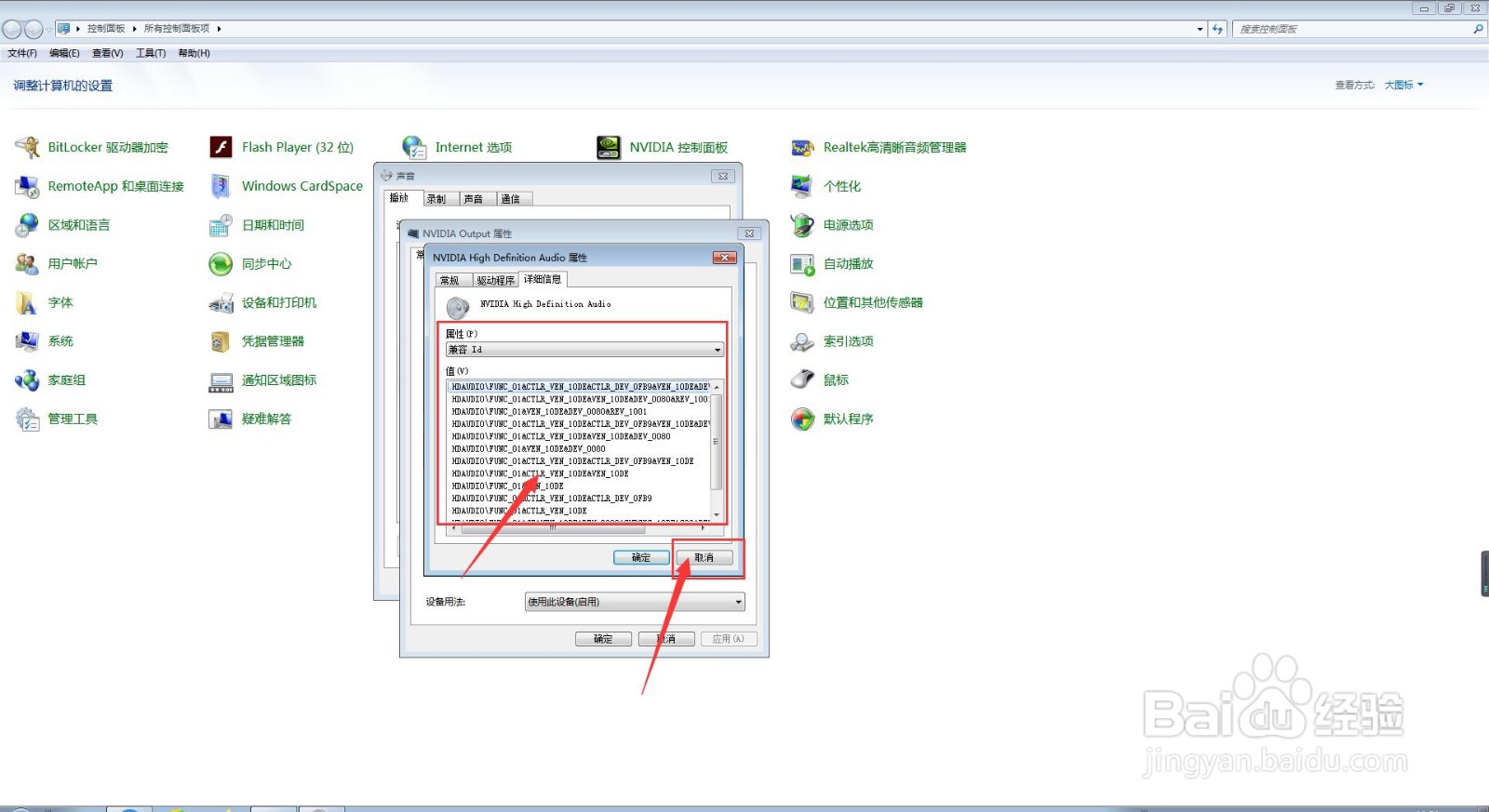Open Realtek高清晰音频管理器 icon

coord(803,147)
